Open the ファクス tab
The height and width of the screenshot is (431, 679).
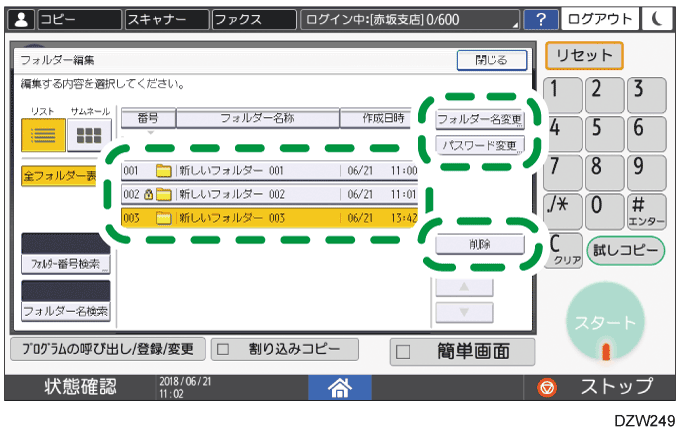254,19
